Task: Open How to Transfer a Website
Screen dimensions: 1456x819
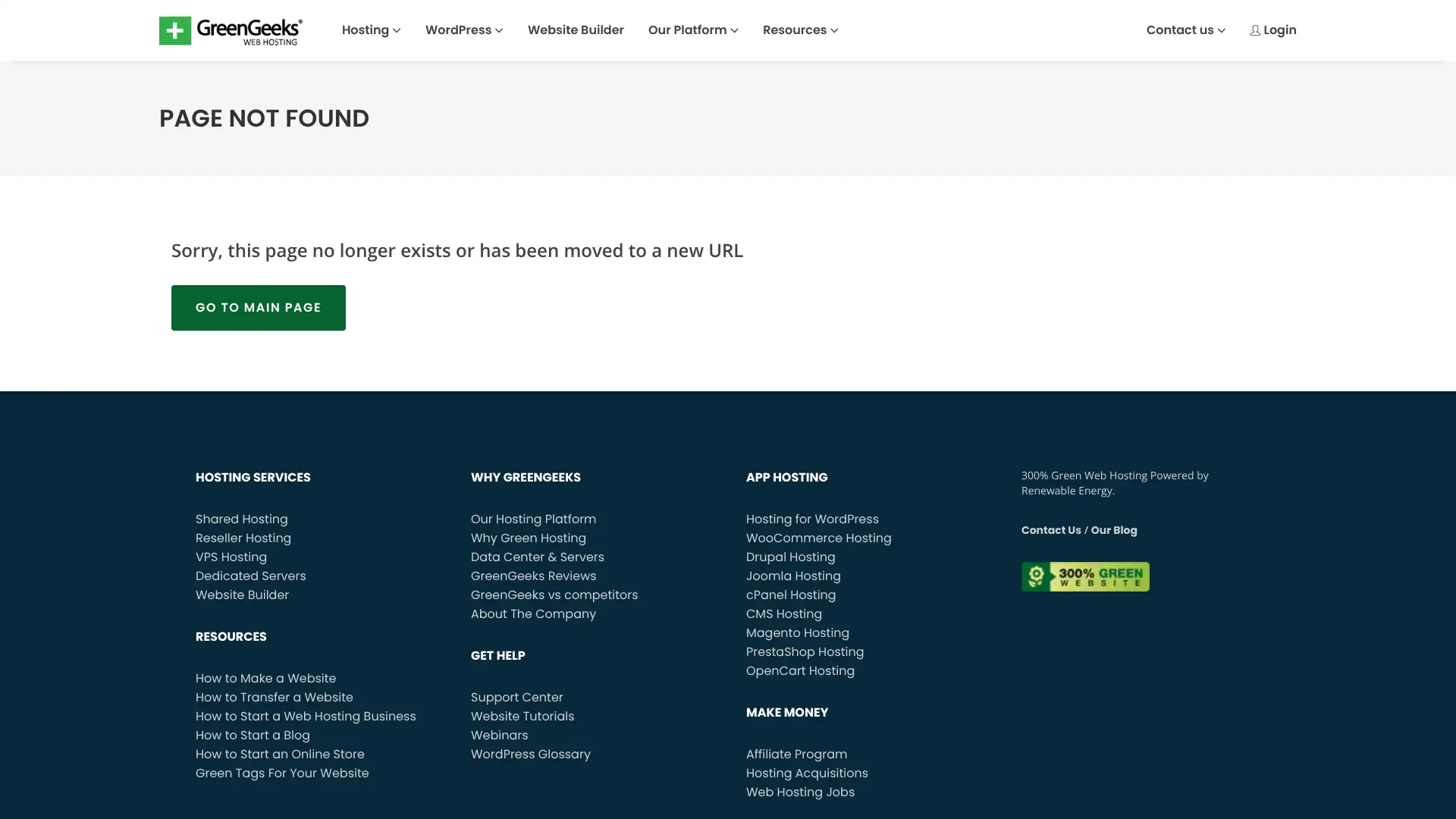Action: point(275,698)
